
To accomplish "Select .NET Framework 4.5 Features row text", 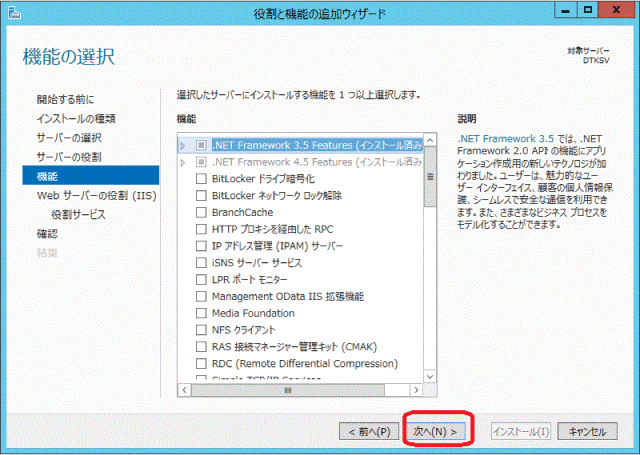I will click(x=317, y=162).
